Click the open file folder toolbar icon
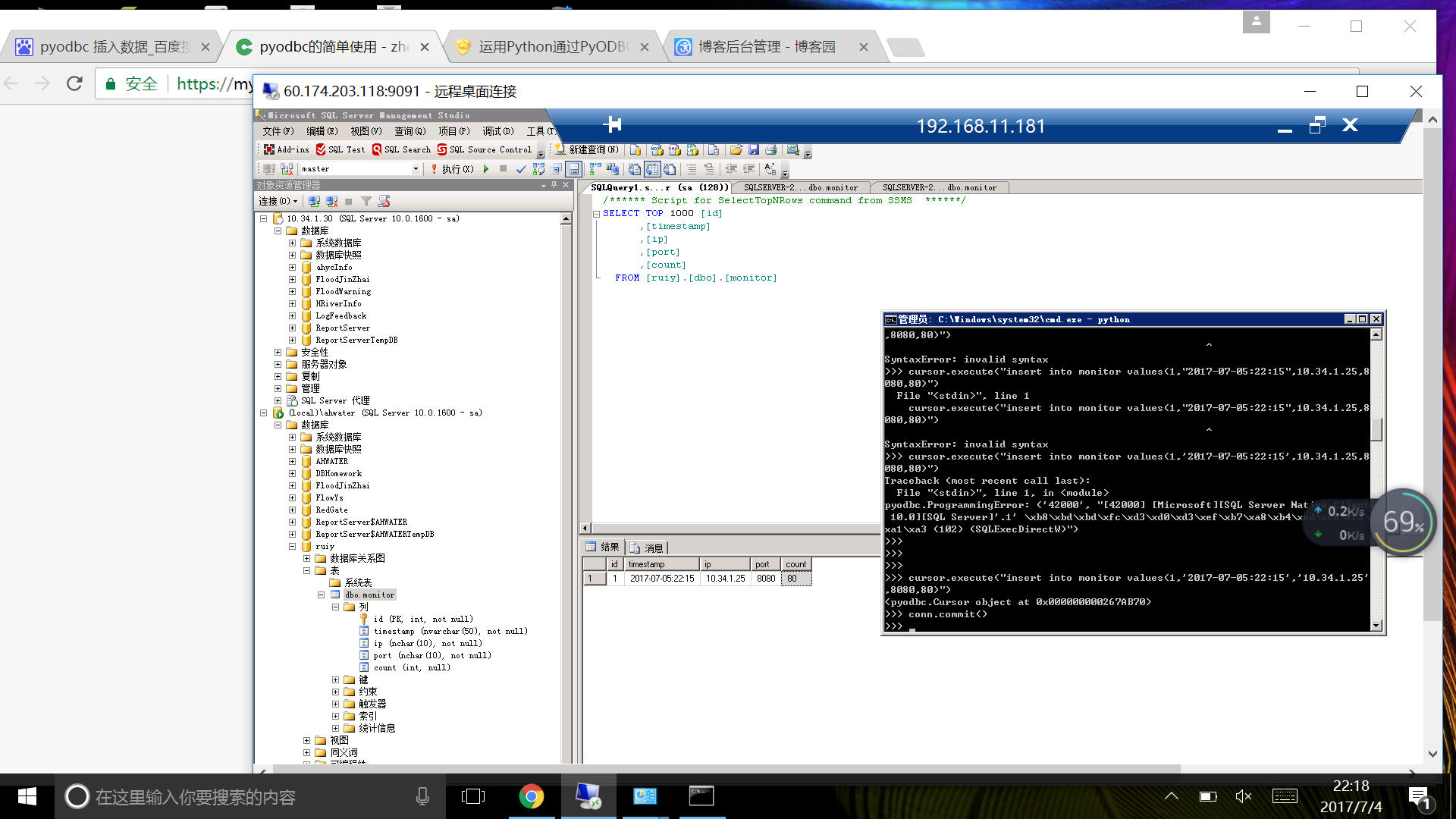 tap(736, 149)
